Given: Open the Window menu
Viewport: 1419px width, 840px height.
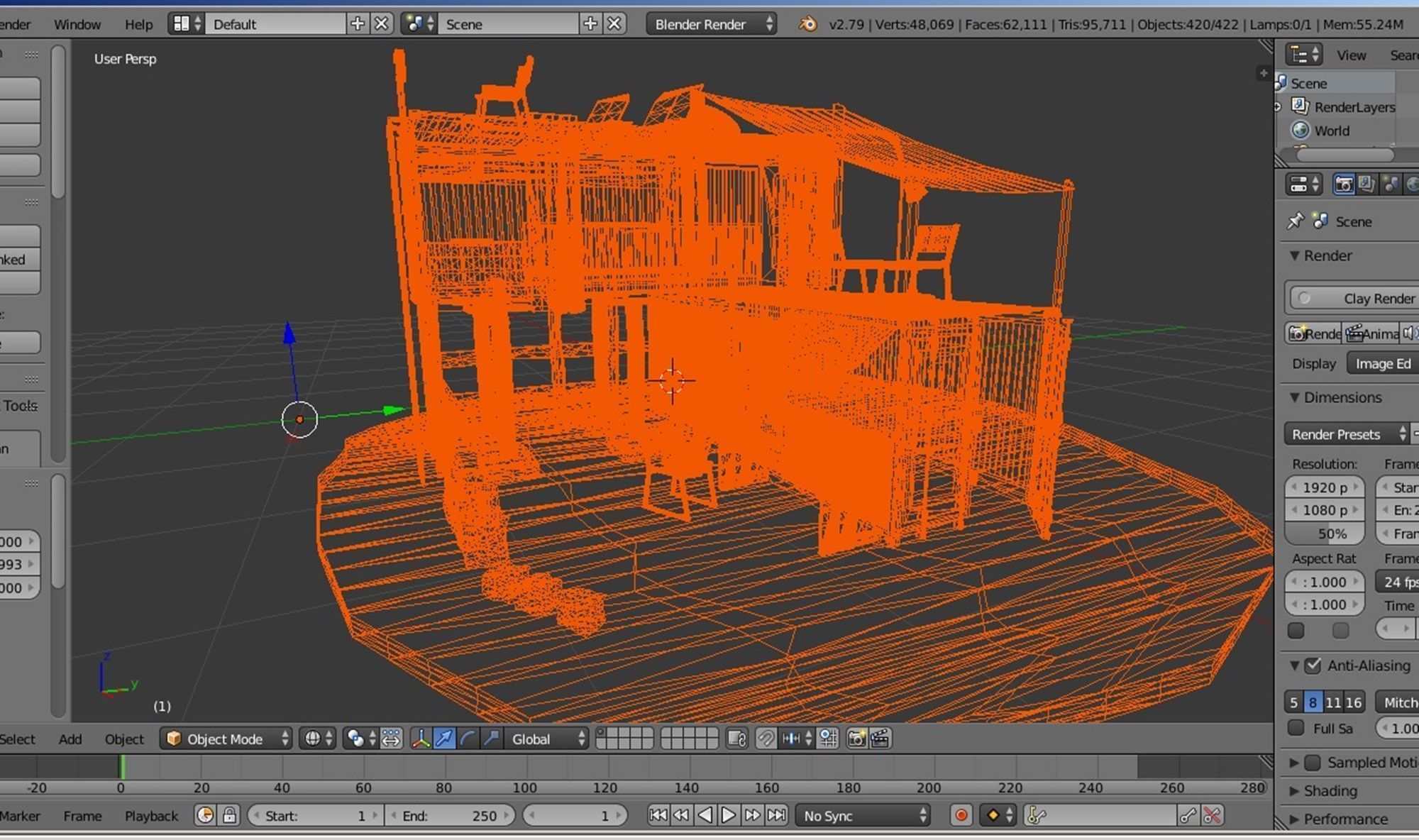Looking at the screenshot, I should tap(77, 24).
